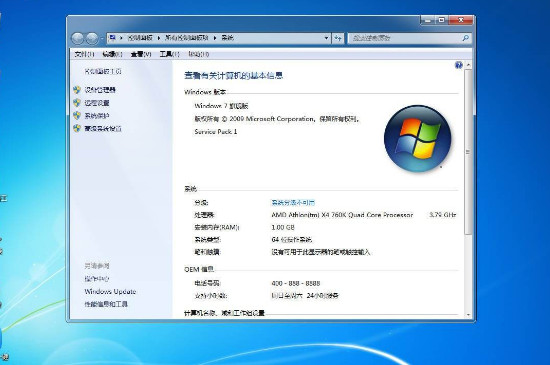Click the 'Windows 7 旗舰版' edition text

coord(221,106)
